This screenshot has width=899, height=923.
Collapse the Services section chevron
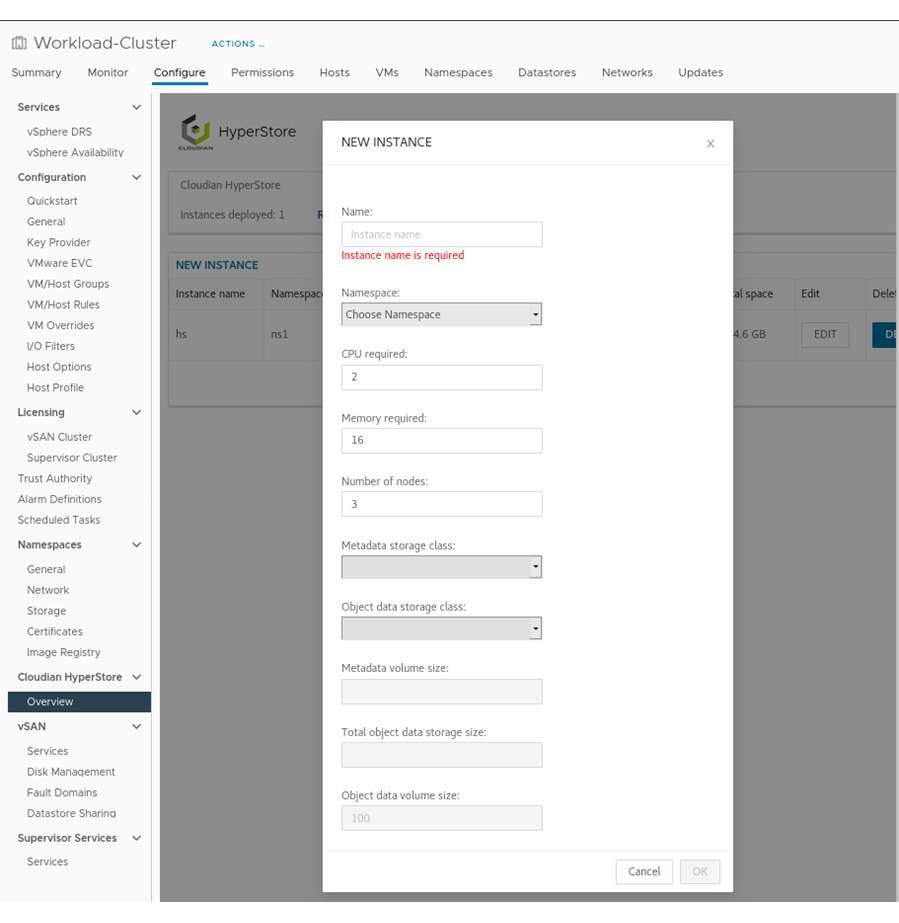tap(137, 107)
